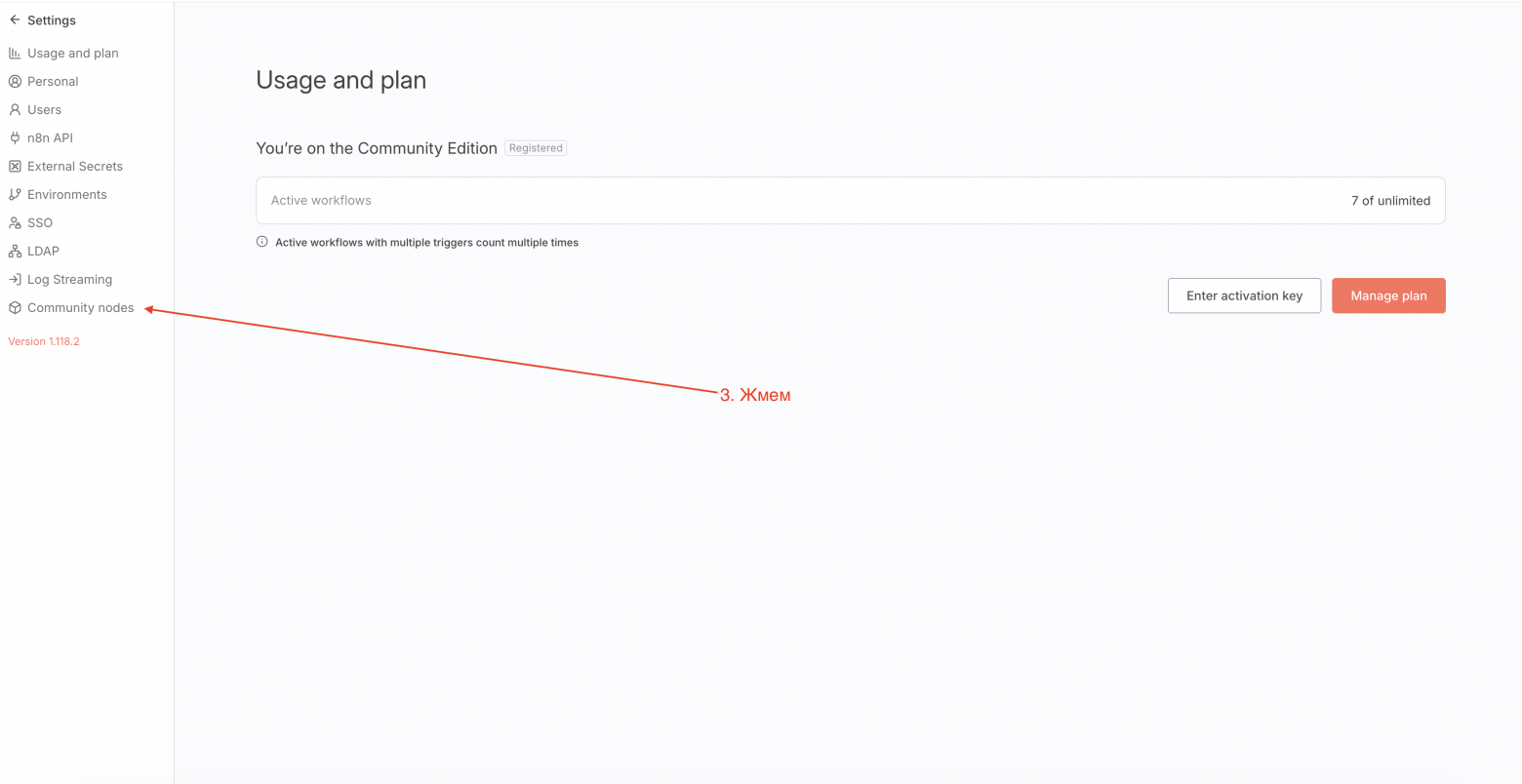Select the Log Streaming menu item

69,279
